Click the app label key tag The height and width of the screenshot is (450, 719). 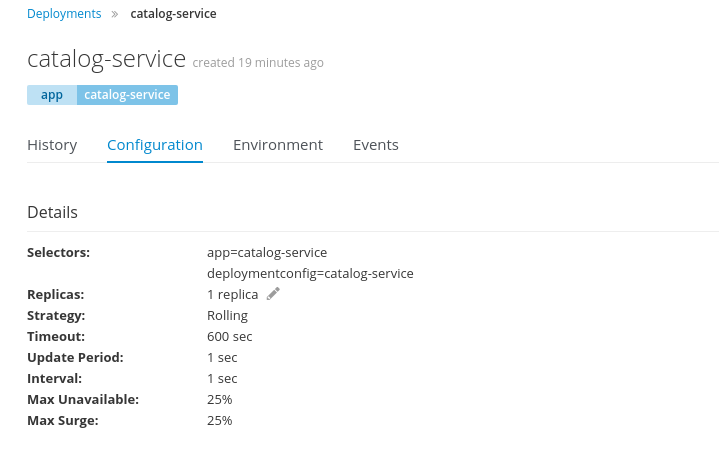52,95
